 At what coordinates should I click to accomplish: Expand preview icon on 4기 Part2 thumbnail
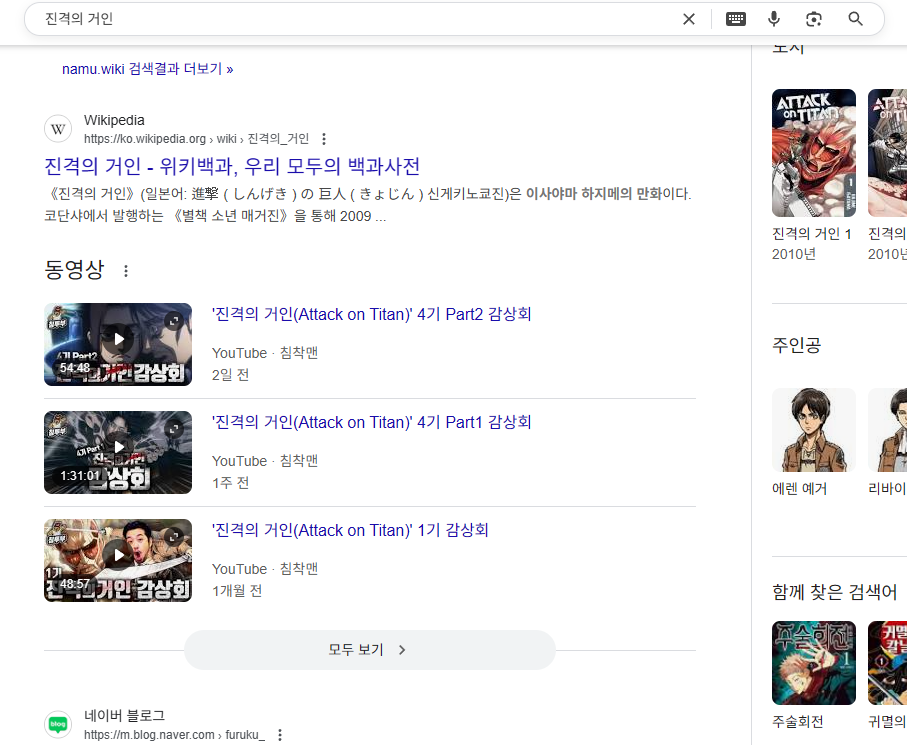[x=174, y=321]
